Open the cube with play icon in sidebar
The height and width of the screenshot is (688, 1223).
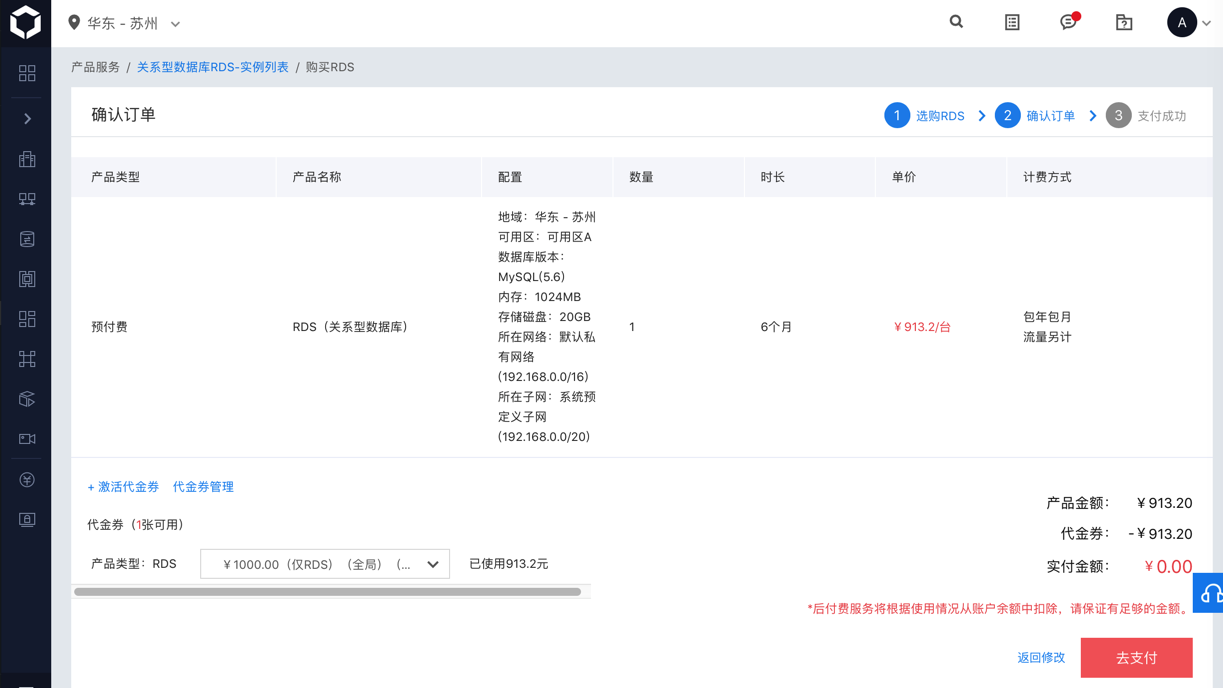[x=27, y=399]
